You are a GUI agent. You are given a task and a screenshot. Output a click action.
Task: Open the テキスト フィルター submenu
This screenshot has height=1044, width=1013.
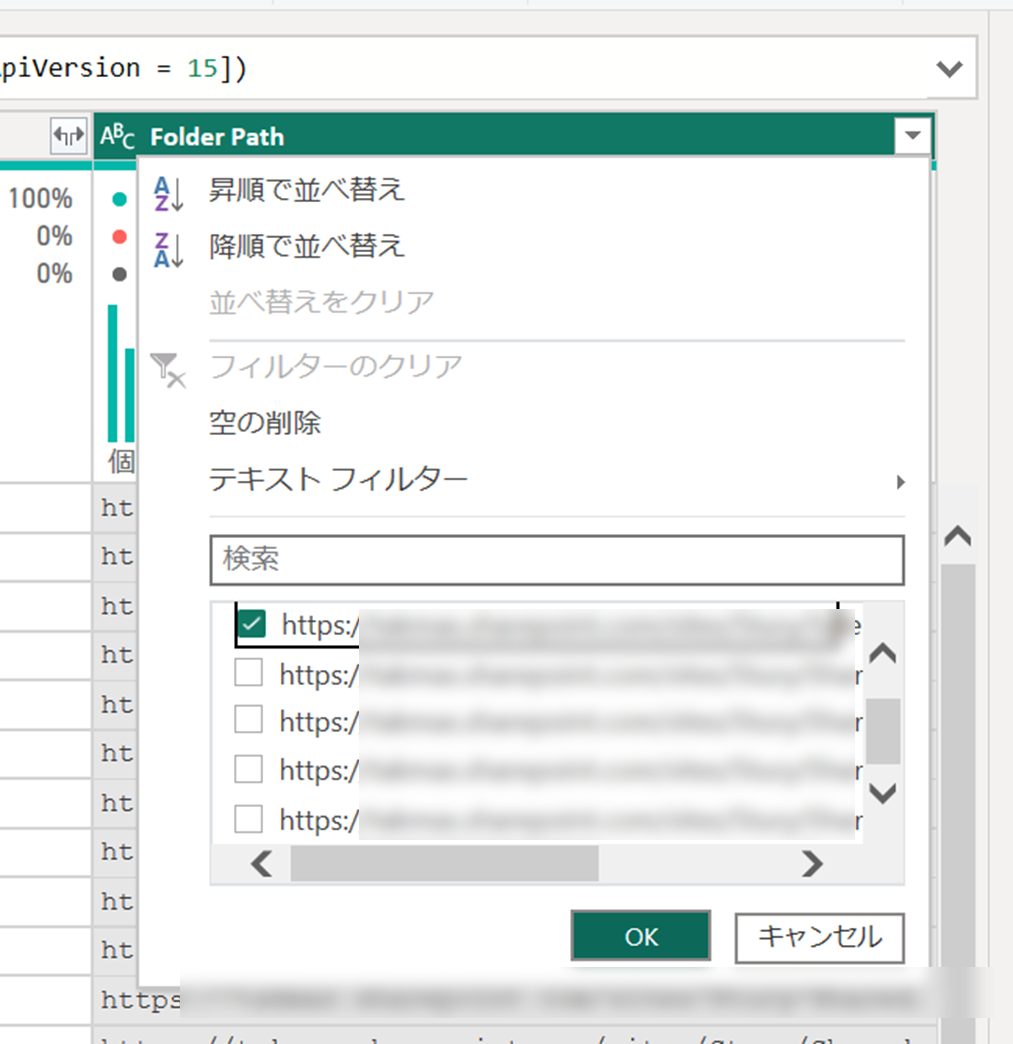557,479
